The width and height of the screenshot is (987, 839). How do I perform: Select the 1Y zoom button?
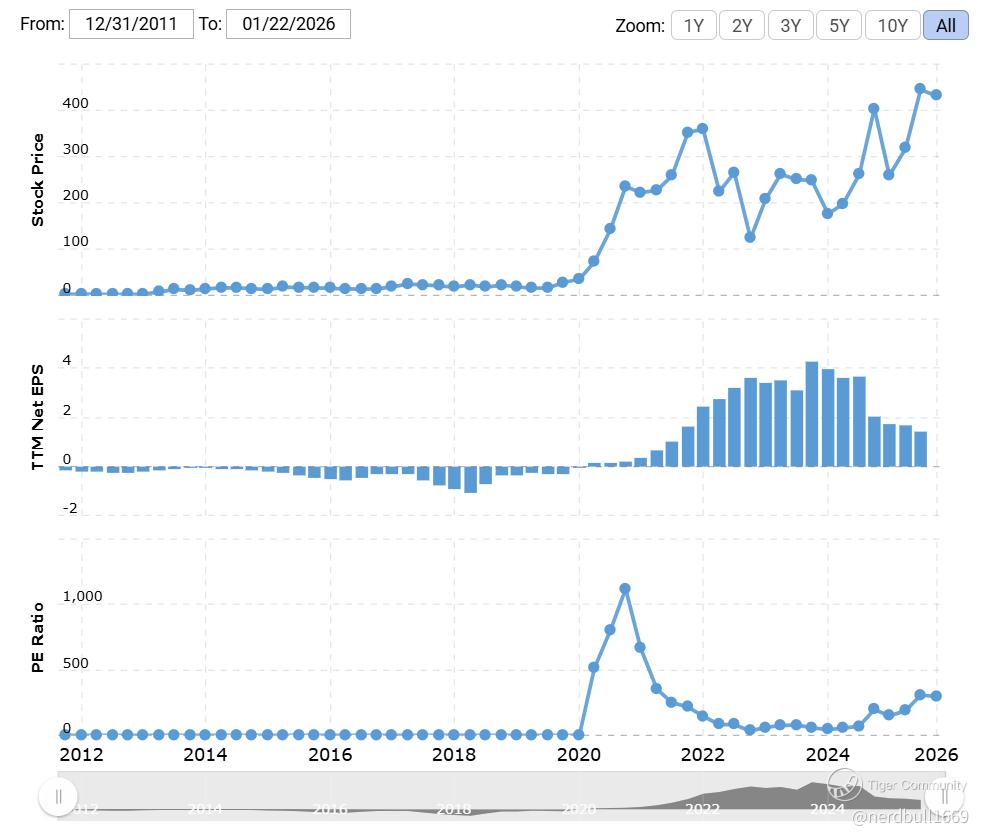(x=694, y=26)
